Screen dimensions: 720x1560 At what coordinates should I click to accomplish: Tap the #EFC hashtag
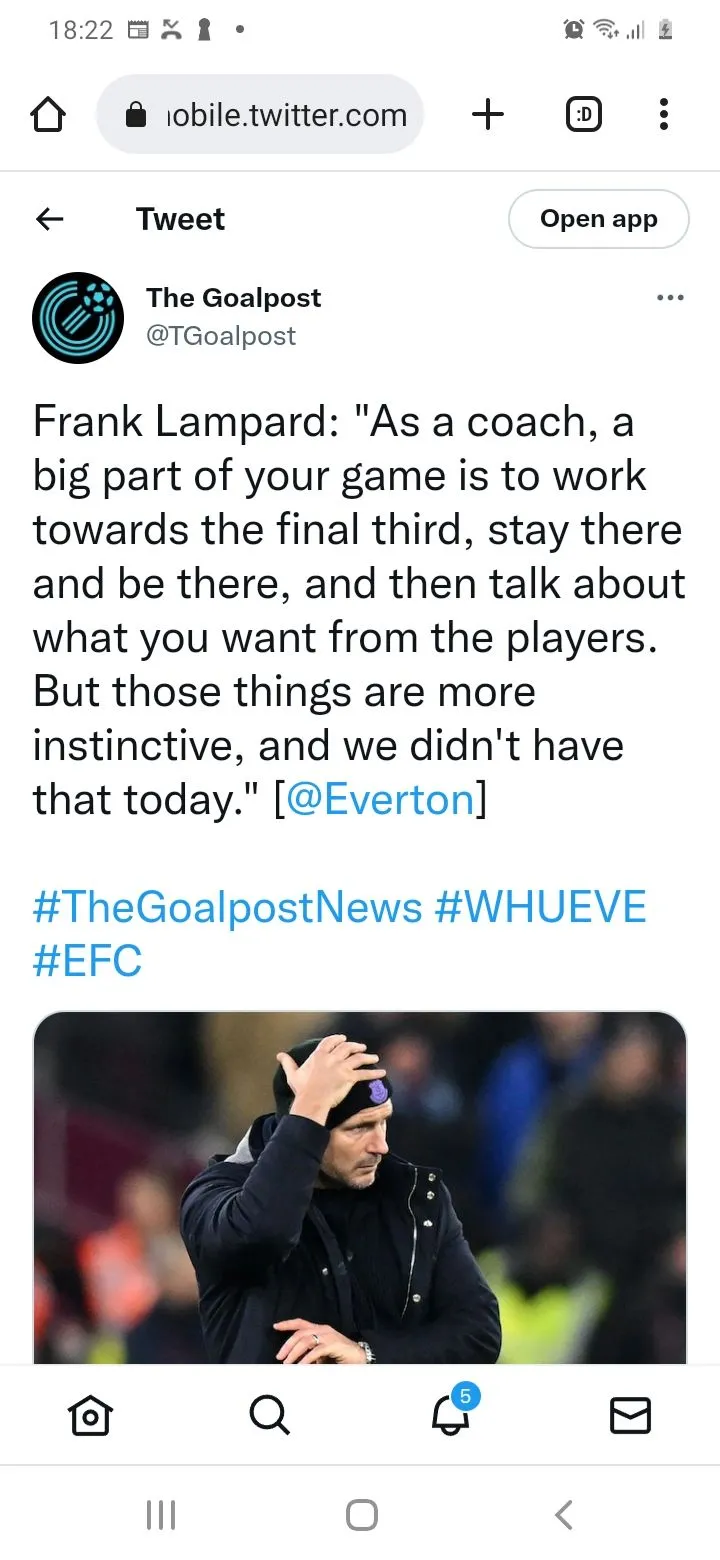[x=88, y=961]
